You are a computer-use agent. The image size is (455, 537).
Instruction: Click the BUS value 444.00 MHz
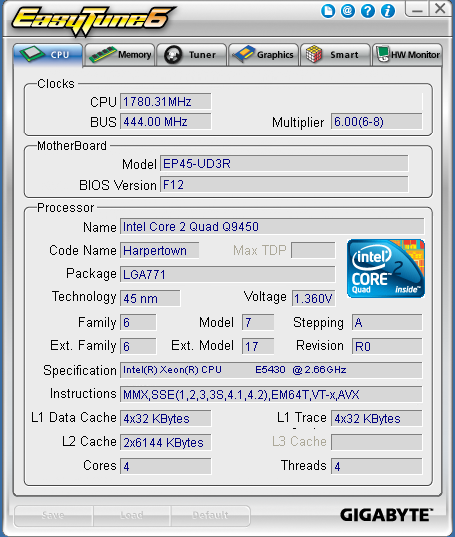point(165,122)
